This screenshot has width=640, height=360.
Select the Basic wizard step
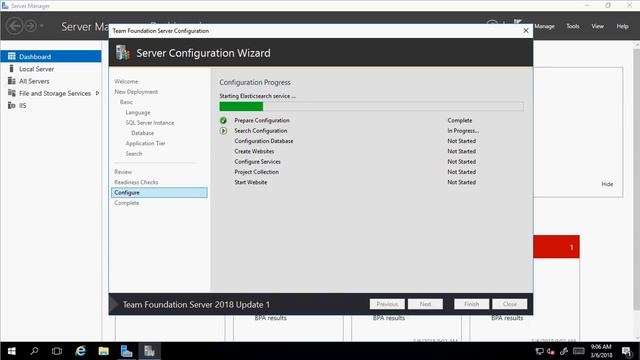coord(126,102)
